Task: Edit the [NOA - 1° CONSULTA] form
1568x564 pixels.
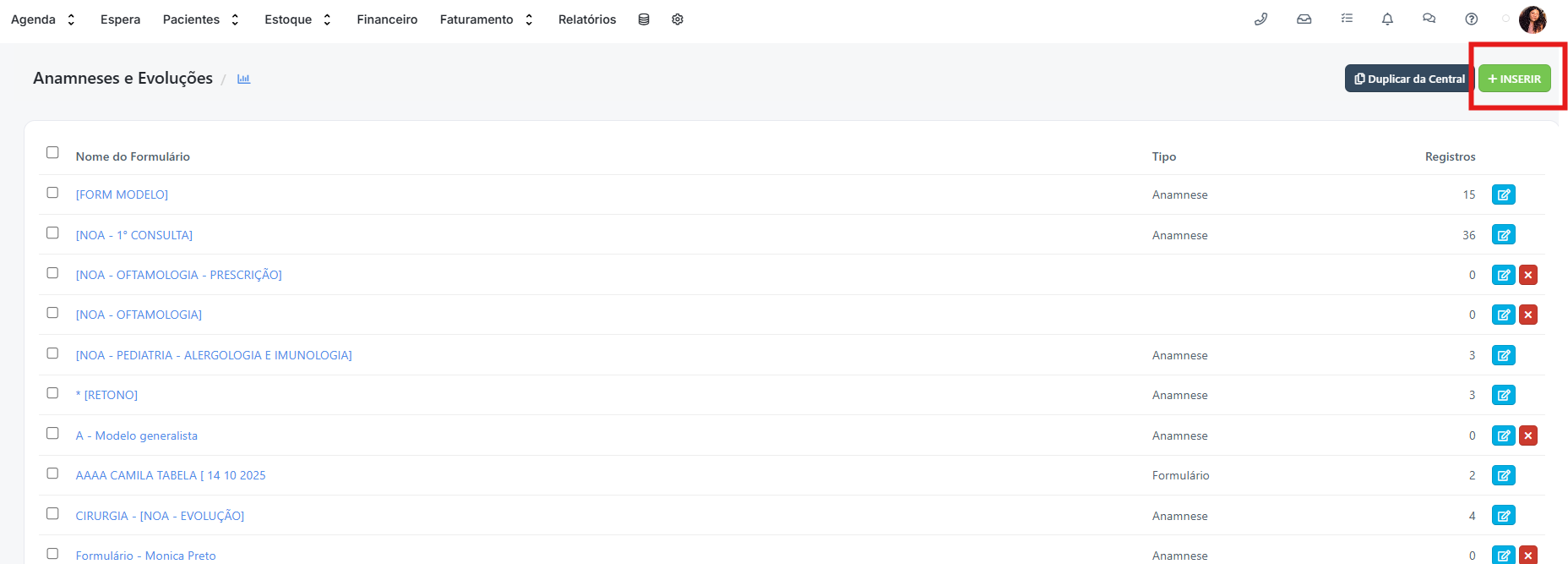Action: (x=1504, y=235)
